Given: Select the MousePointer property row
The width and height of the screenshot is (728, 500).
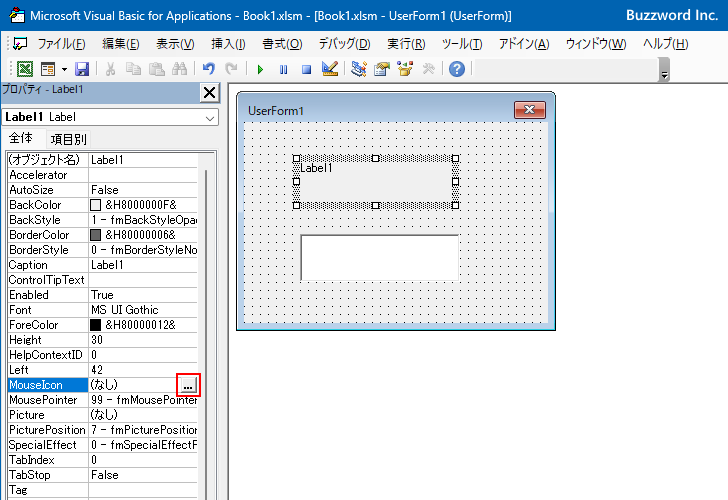Looking at the screenshot, I should point(103,400).
